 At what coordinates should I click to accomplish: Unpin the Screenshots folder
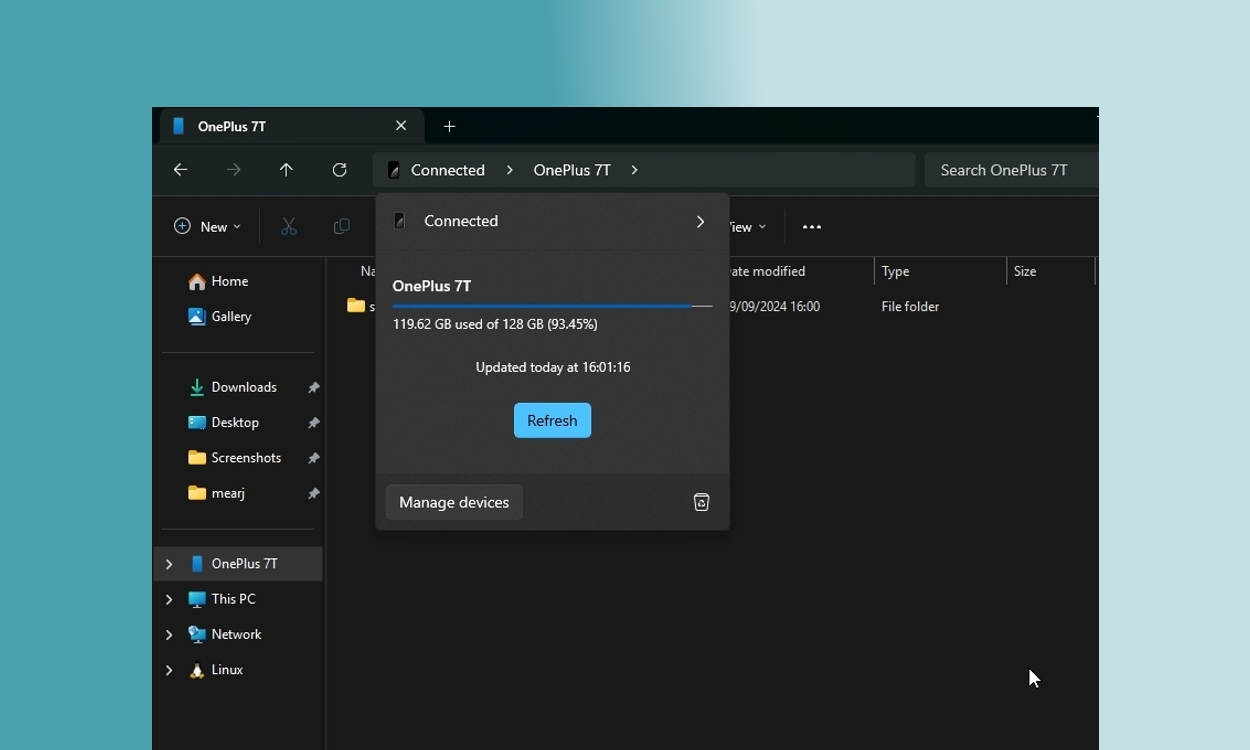(x=313, y=457)
